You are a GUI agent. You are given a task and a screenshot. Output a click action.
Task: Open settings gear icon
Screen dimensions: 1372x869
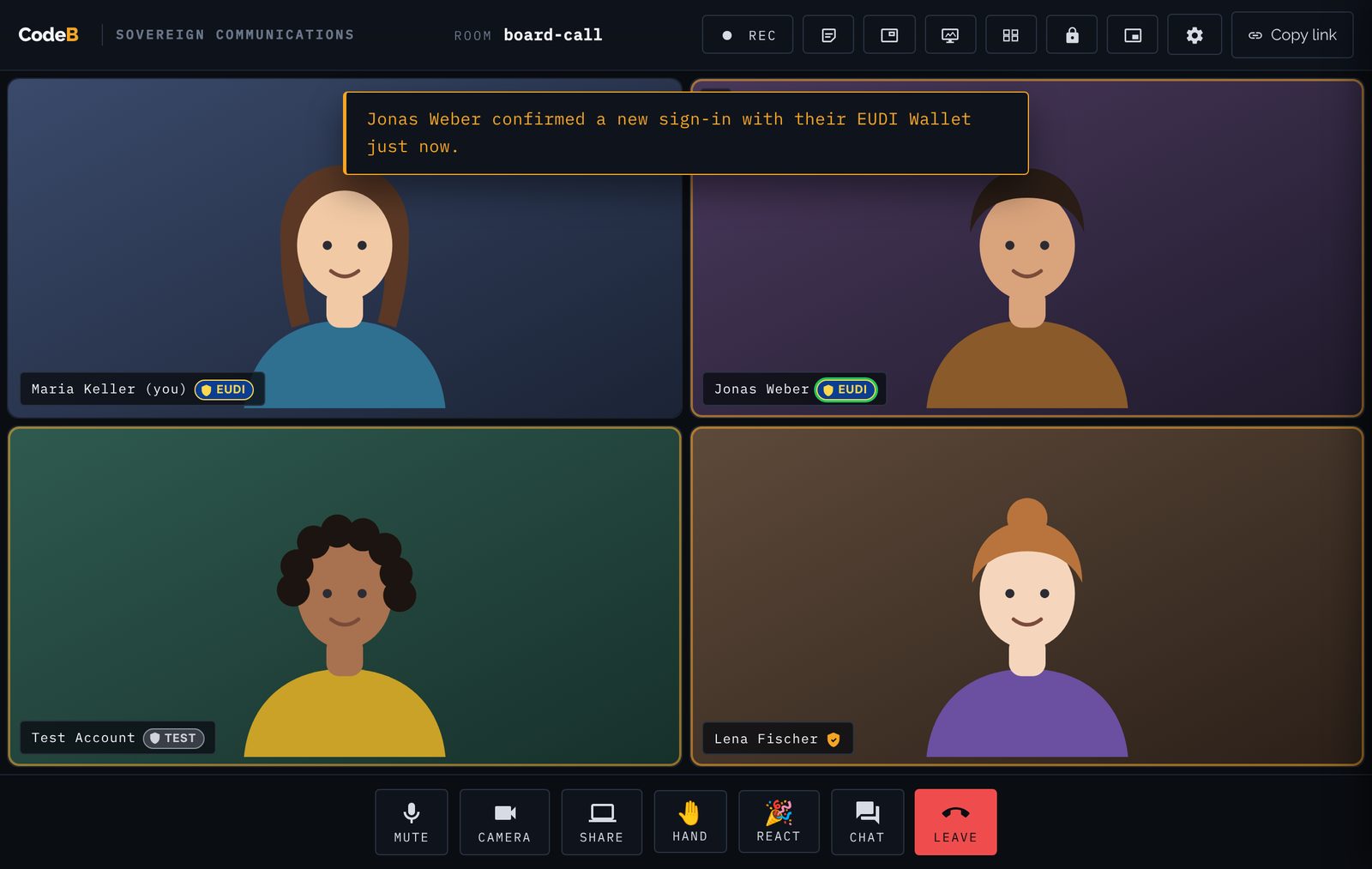coord(1194,35)
